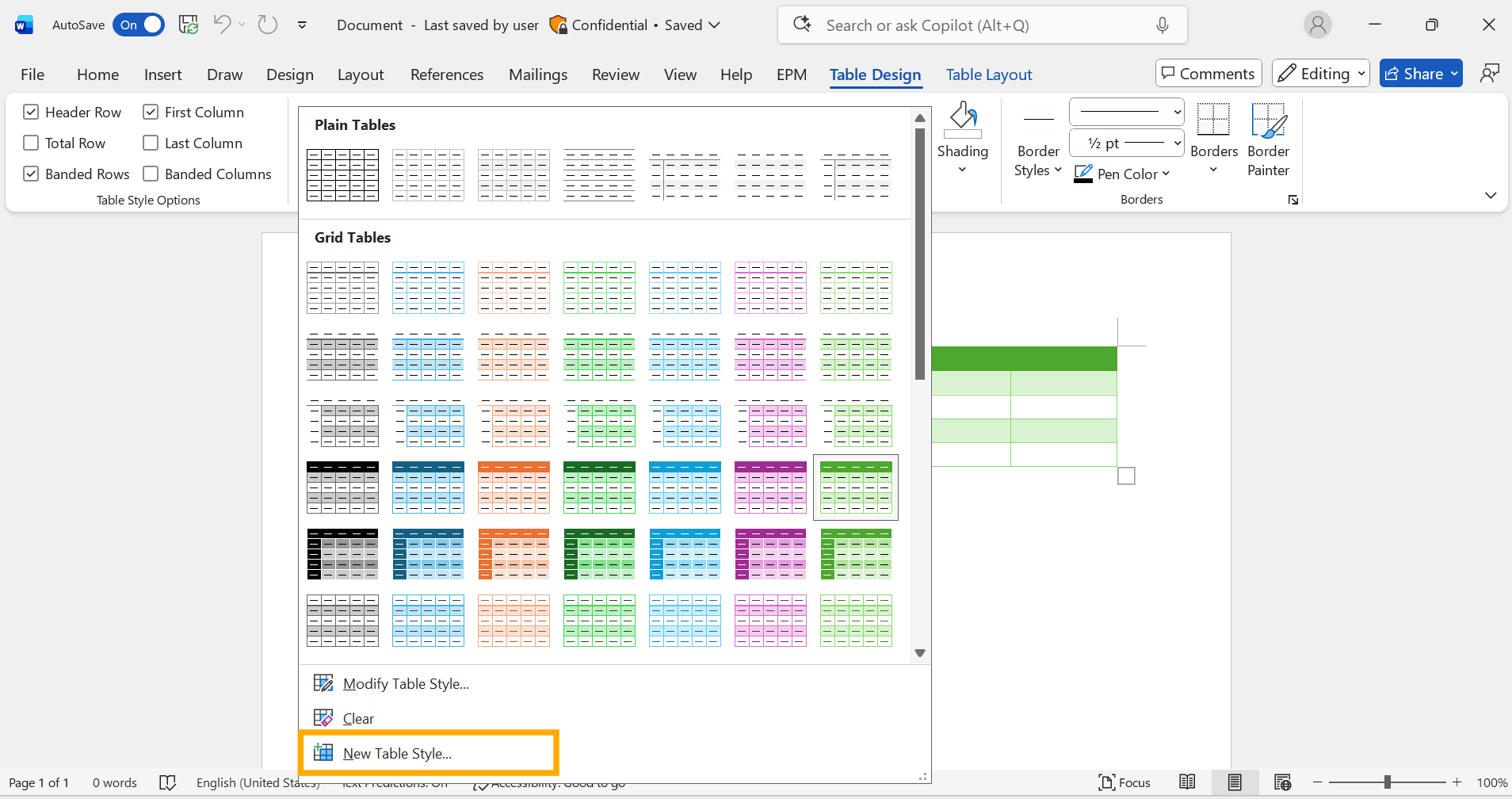Viewport: 1512px width, 799px height.
Task: Redo the last action
Action: pyautogui.click(x=268, y=25)
